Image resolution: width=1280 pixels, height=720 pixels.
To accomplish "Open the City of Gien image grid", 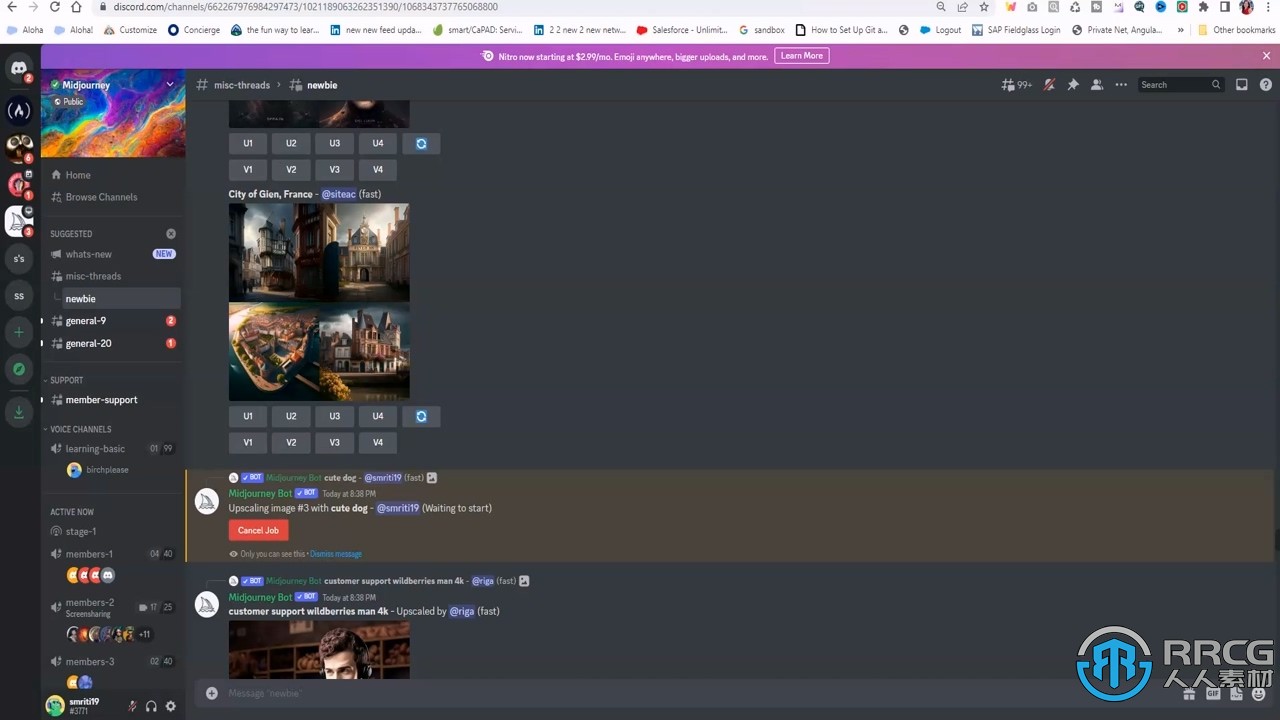I will (x=319, y=302).
